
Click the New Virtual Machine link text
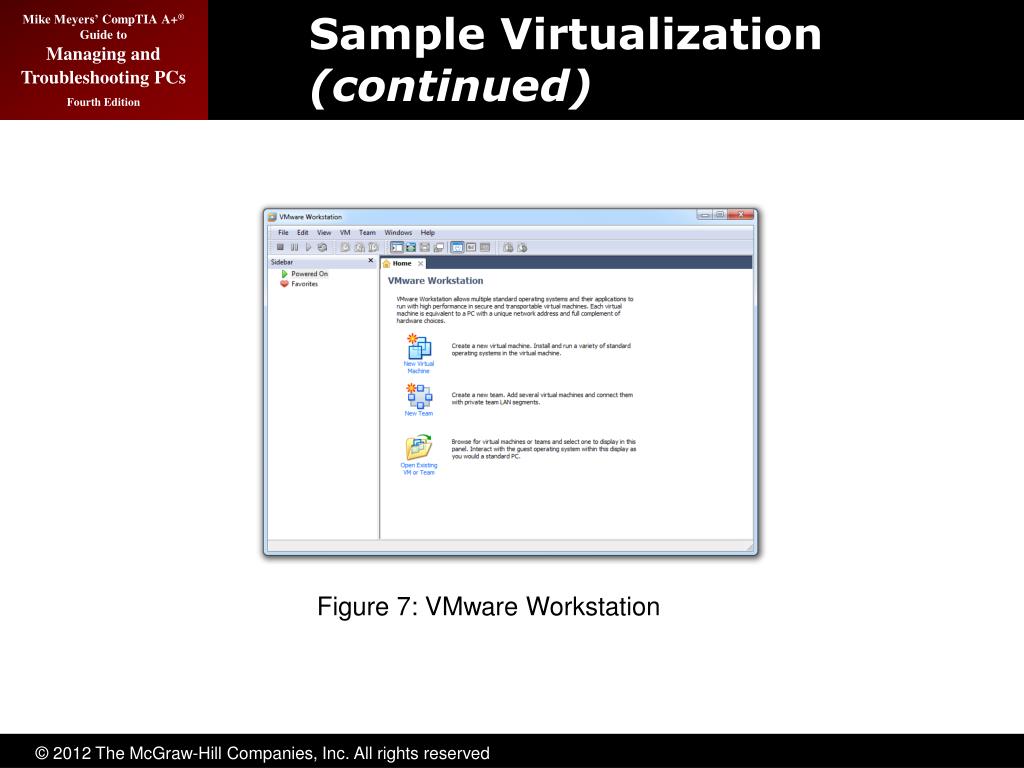point(419,367)
